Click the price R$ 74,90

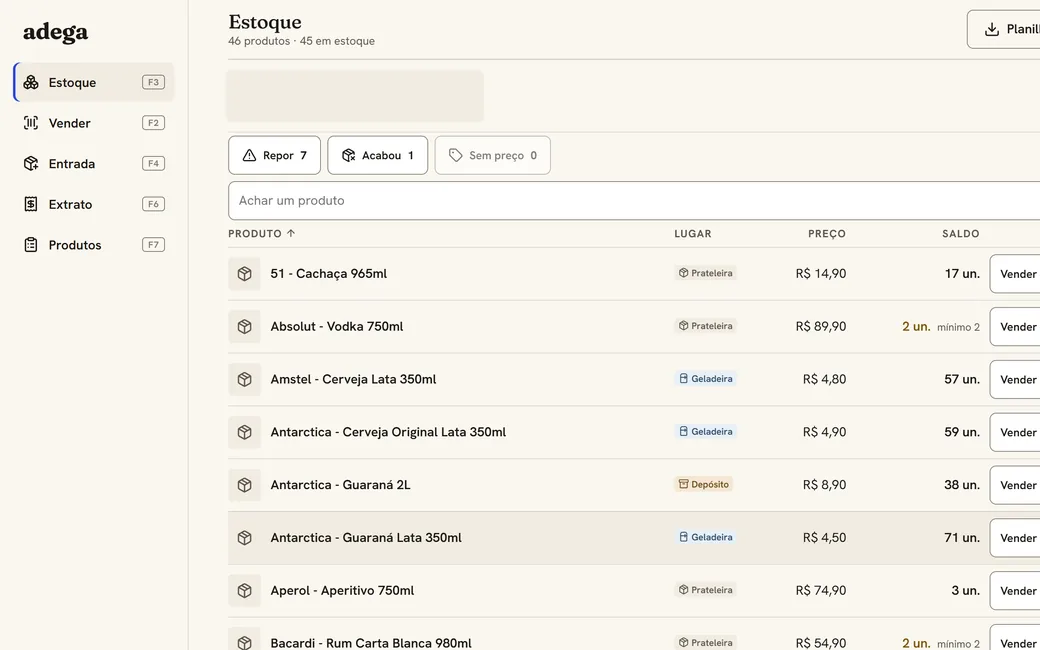[820, 590]
